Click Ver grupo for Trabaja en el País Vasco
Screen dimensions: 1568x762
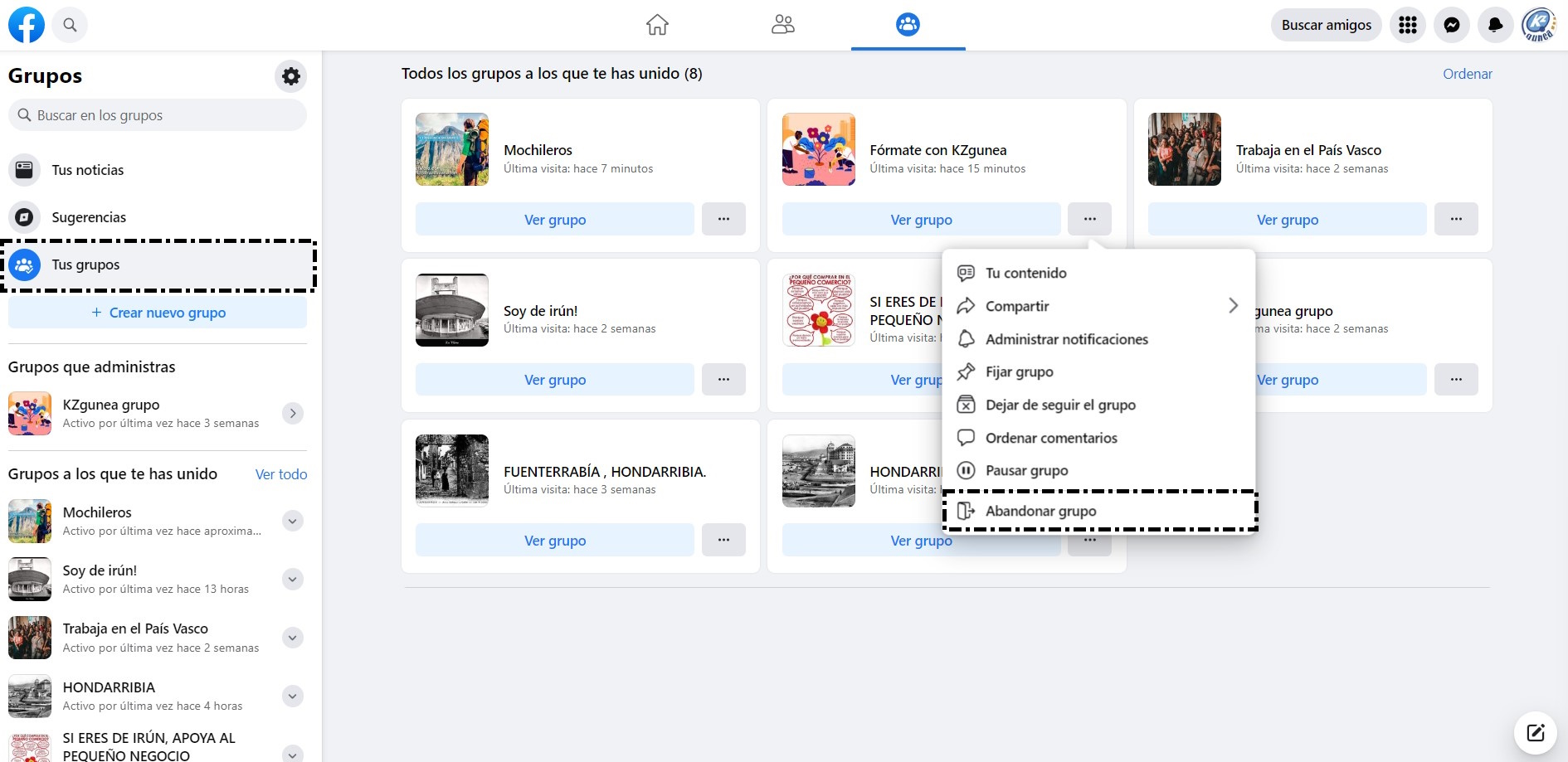pos(1288,220)
